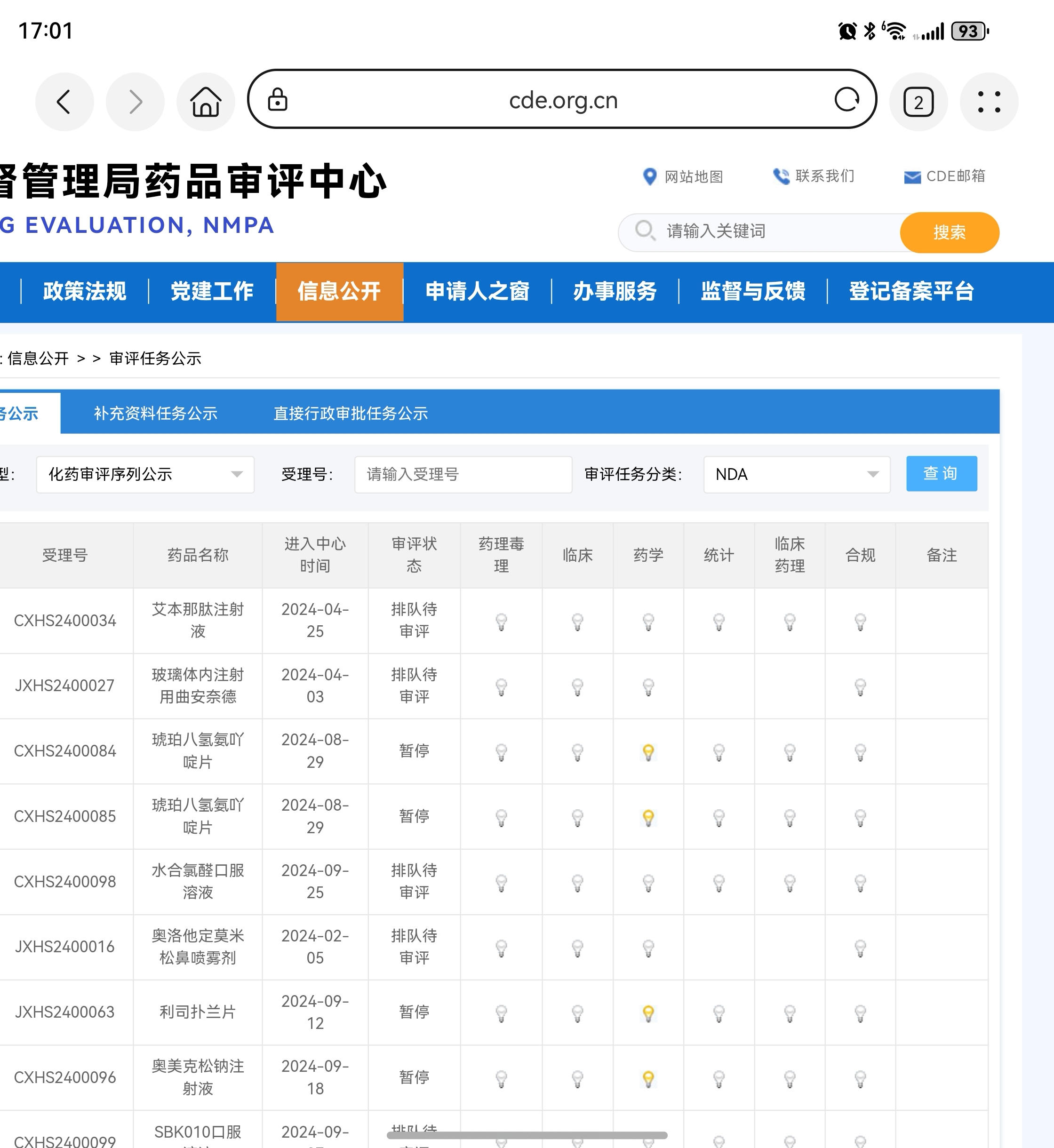Open the browser four-dot menu
The height and width of the screenshot is (1148, 1054).
coord(989,102)
